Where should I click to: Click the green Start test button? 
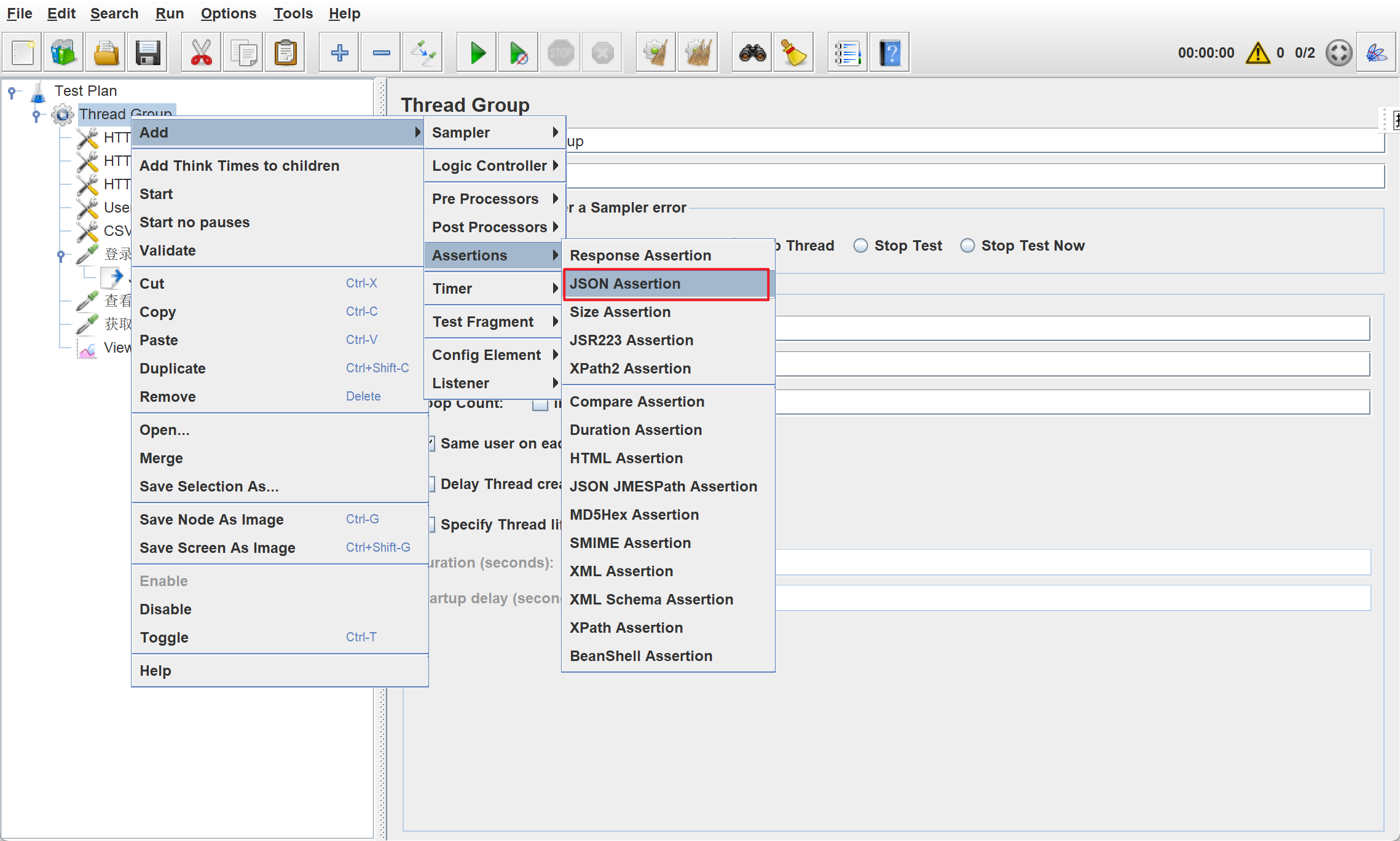[477, 53]
